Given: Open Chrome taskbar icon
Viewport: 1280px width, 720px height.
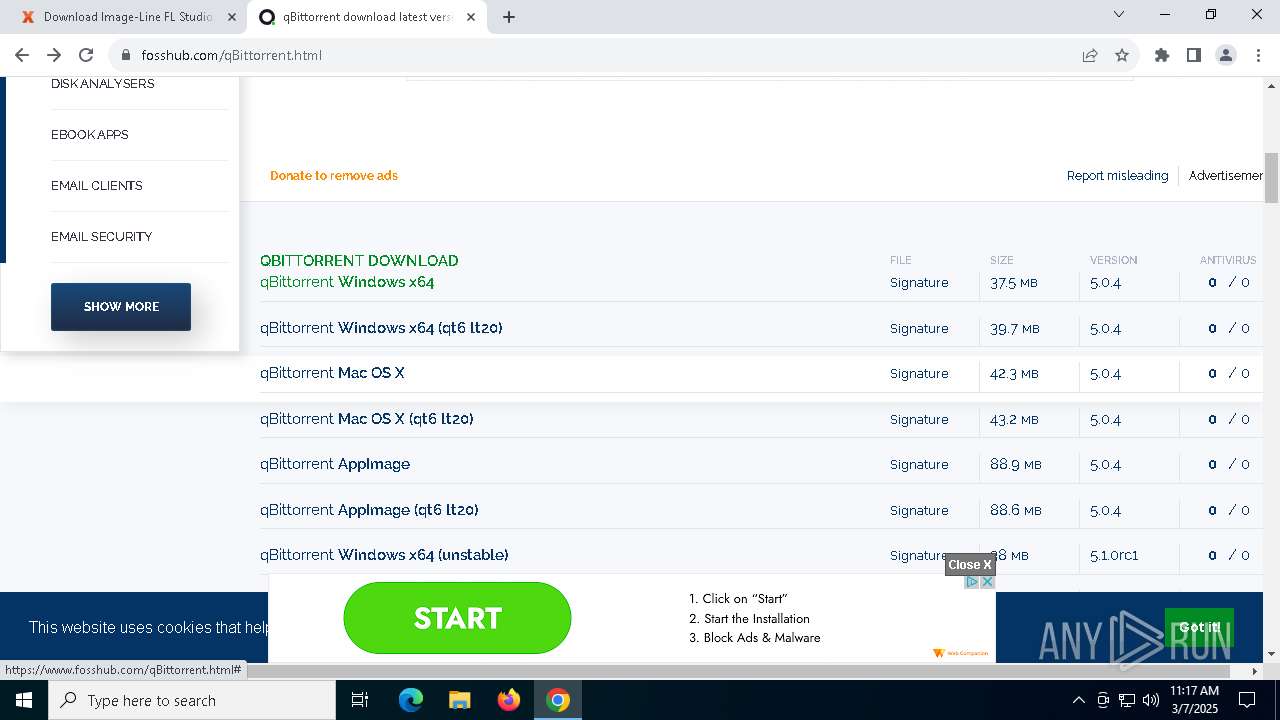Looking at the screenshot, I should pos(558,700).
